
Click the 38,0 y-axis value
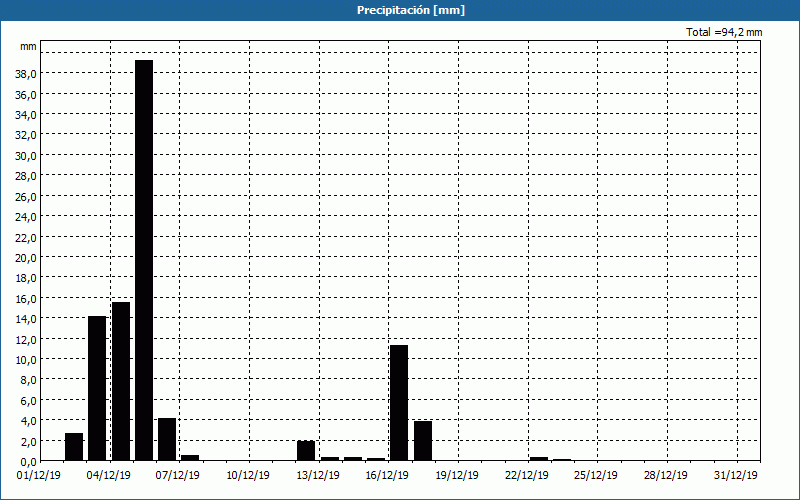pyautogui.click(x=26, y=74)
